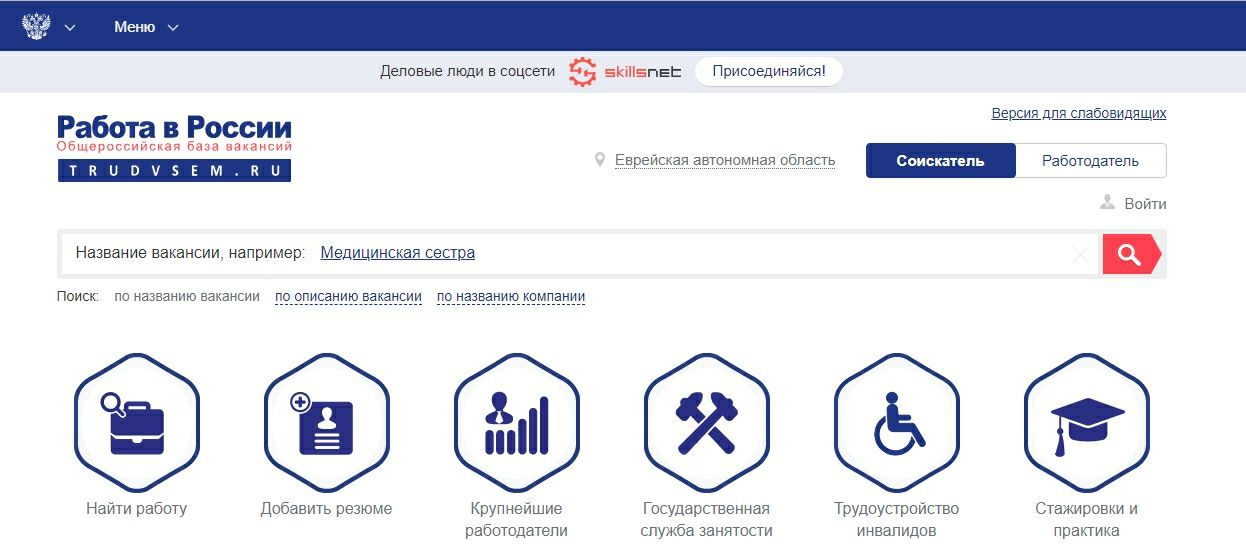Change region Еврейская автономная область
This screenshot has height=548, width=1246.
pos(725,160)
